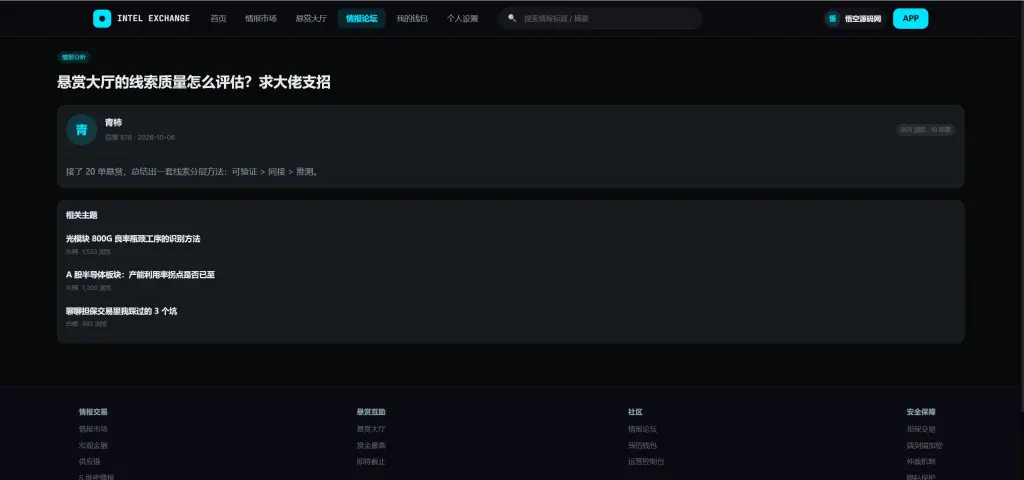Open footer link 供应链
The width and height of the screenshot is (1024, 480).
(x=89, y=462)
